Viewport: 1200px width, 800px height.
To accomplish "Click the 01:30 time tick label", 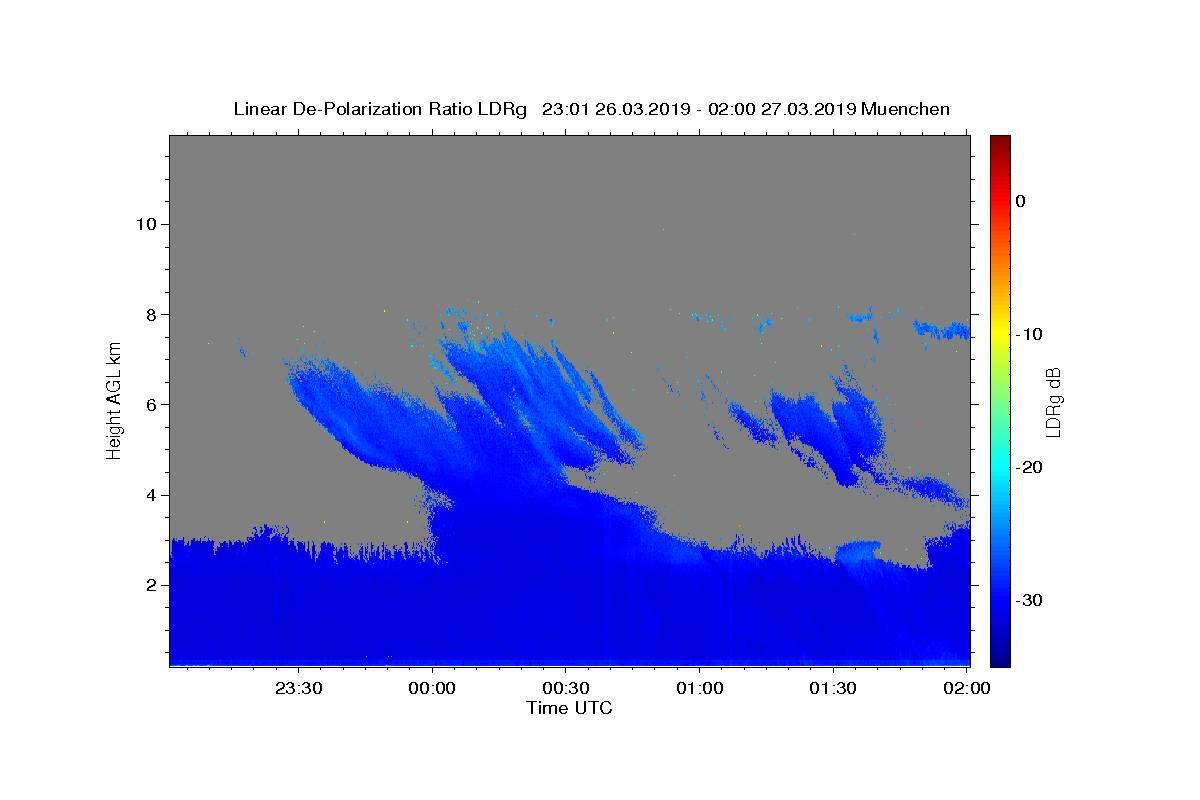I will tap(833, 688).
